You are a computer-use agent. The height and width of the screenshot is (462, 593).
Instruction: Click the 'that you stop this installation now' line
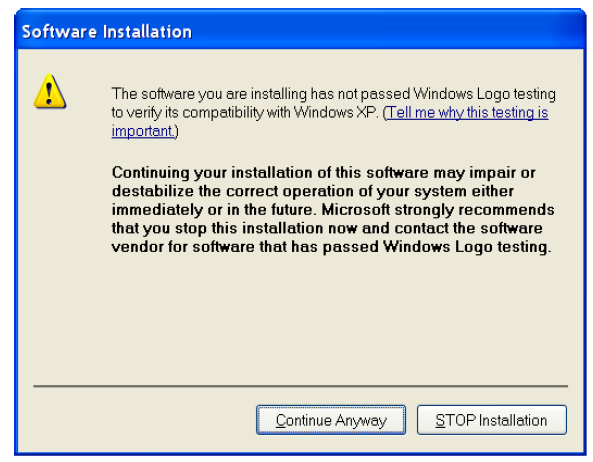click(x=327, y=228)
